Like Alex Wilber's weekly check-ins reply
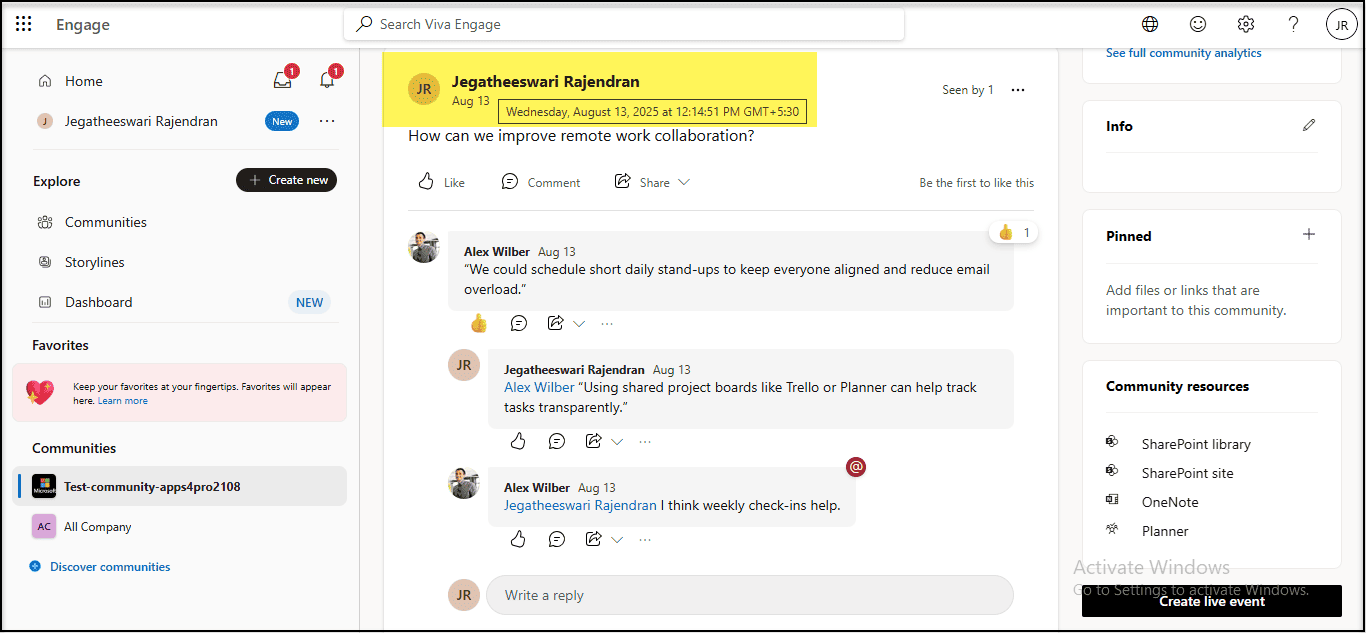Image resolution: width=1366 pixels, height=633 pixels. 518,539
